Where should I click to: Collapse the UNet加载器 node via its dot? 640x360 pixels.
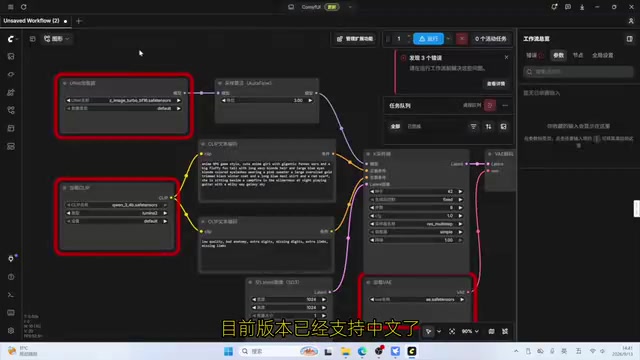[x=65, y=83]
